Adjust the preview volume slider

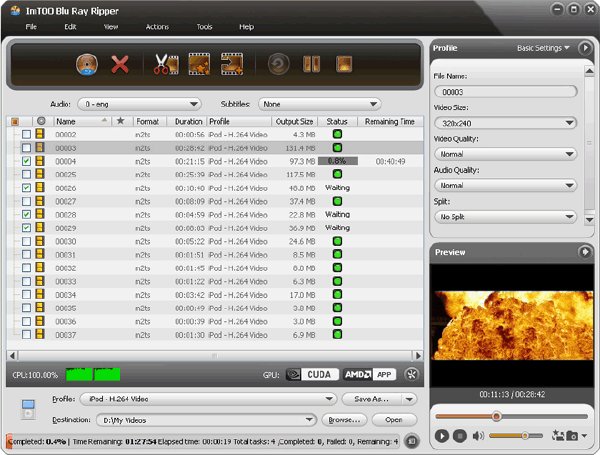tap(515, 435)
